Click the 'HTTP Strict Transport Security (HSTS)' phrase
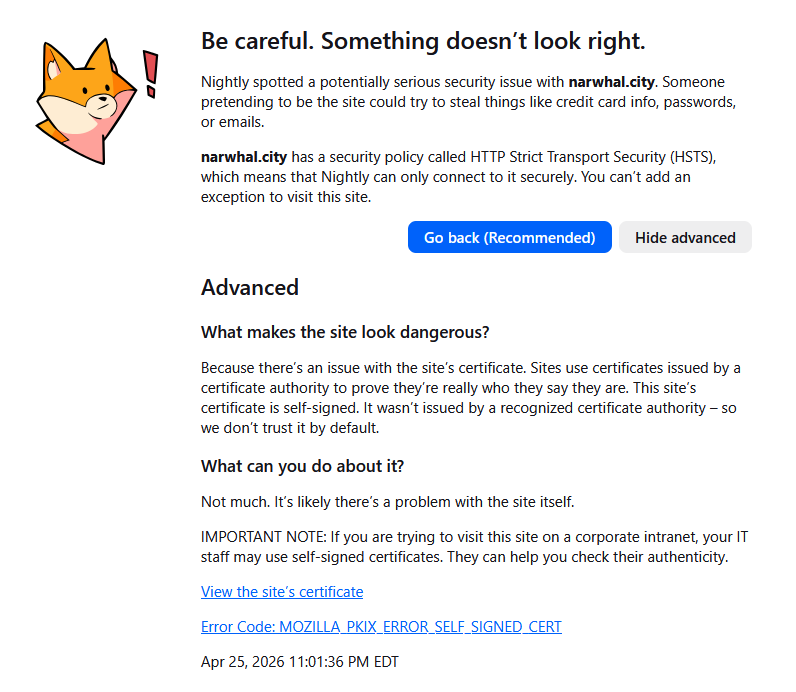796x692 pixels. (593, 157)
